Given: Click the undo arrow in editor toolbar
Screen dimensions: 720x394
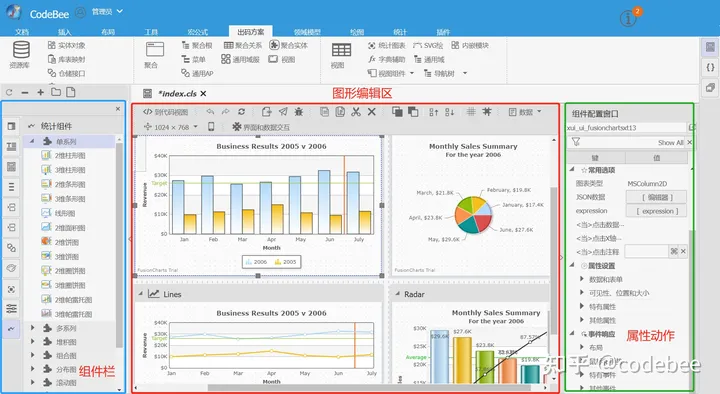Looking at the screenshot, I should click(x=210, y=112).
